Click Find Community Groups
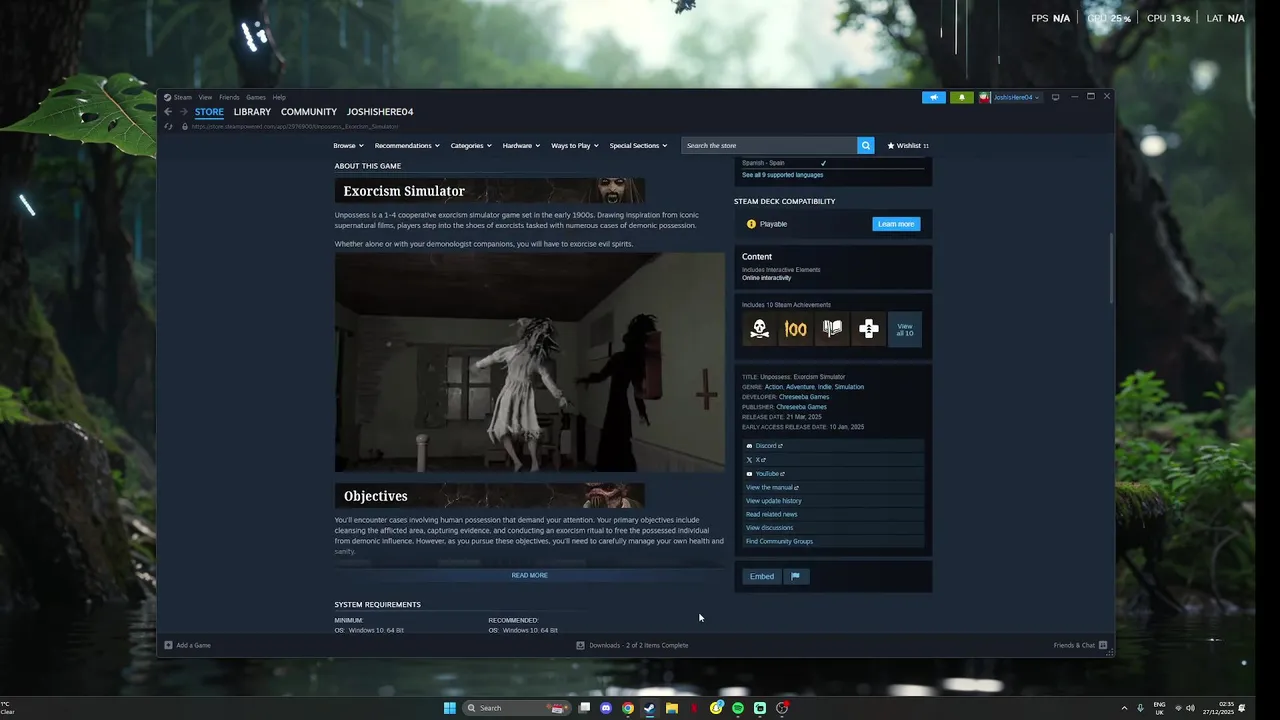This screenshot has width=1280, height=720. point(779,541)
